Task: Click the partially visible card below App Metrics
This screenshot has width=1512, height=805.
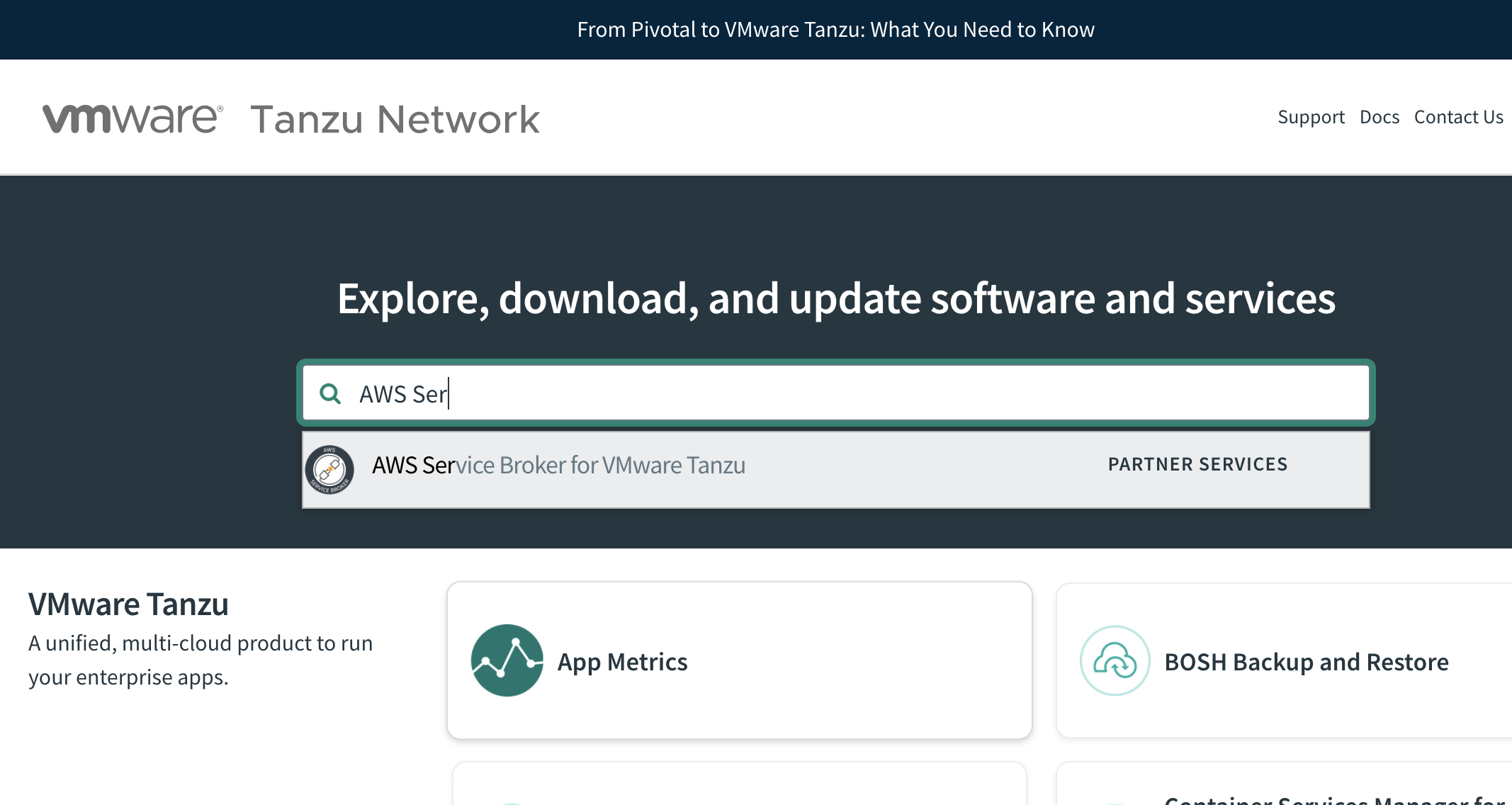Action: coord(739,785)
